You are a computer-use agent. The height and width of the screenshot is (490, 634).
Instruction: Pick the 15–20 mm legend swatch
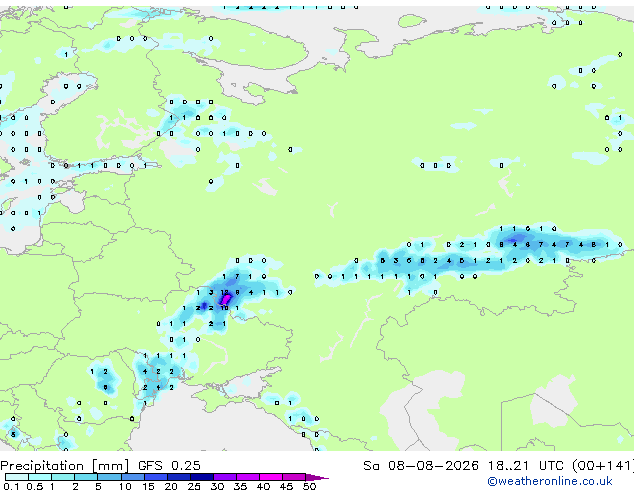point(156,477)
